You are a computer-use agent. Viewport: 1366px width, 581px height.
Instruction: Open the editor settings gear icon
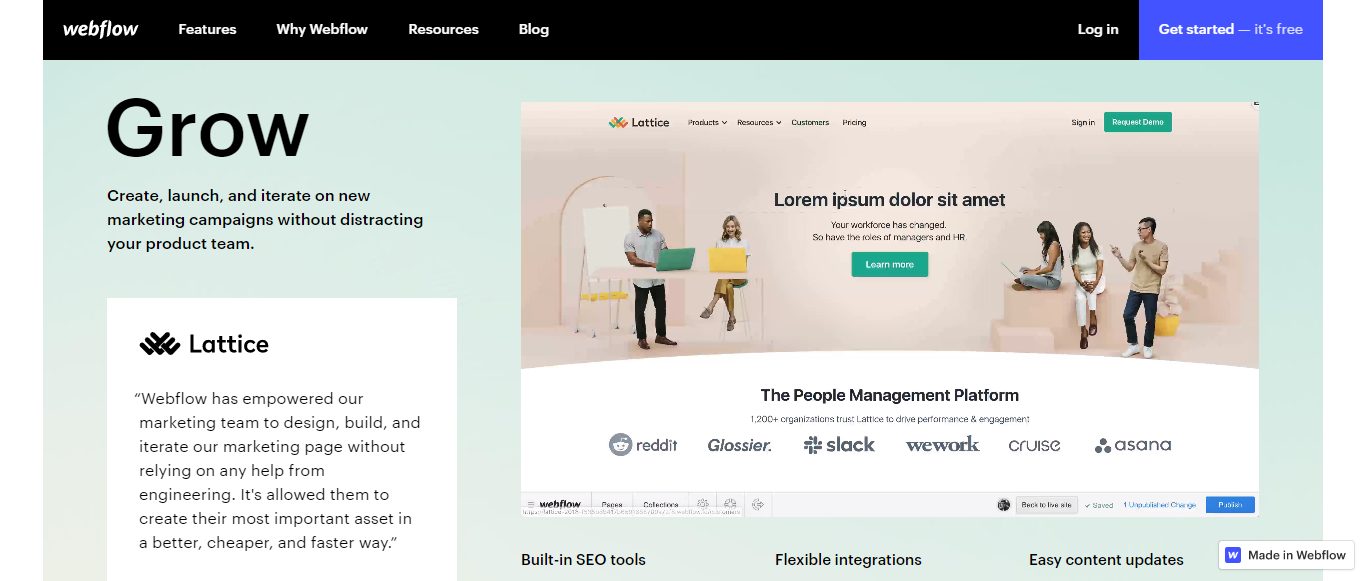[703, 505]
